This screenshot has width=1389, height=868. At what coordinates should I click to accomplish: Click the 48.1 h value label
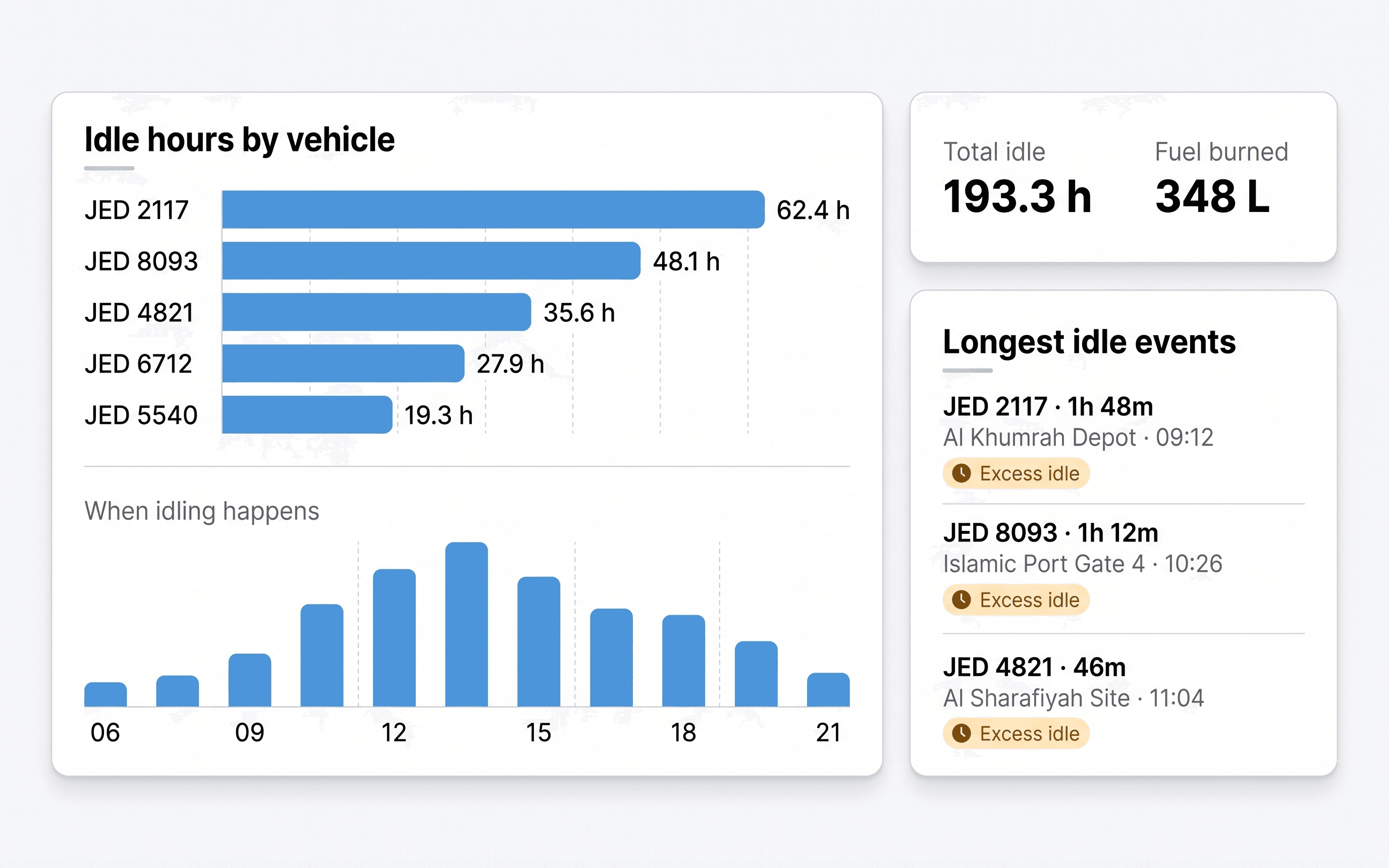click(x=686, y=261)
